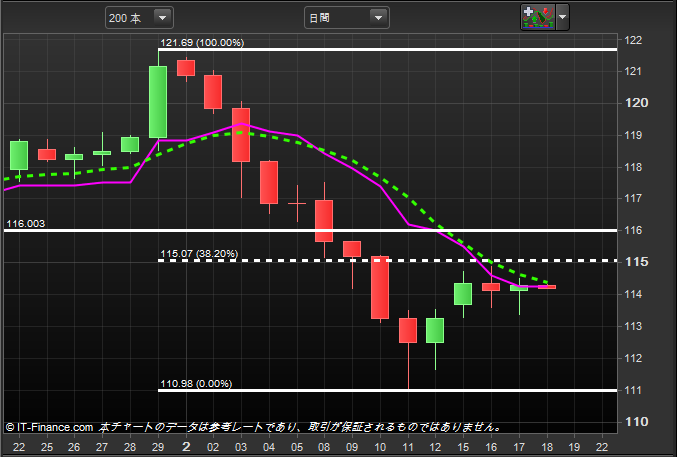Select the red candle on the 09th
677x457 pixels.
(x=352, y=249)
